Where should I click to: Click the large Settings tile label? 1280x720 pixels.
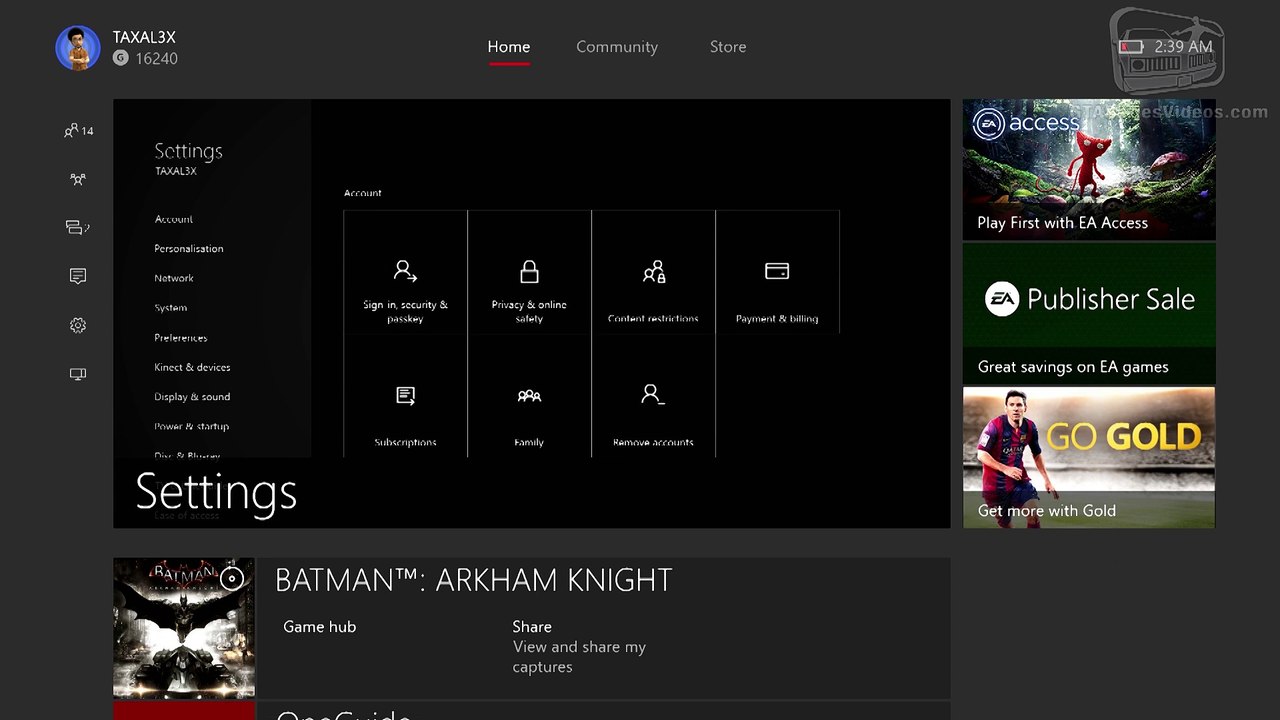[216, 492]
